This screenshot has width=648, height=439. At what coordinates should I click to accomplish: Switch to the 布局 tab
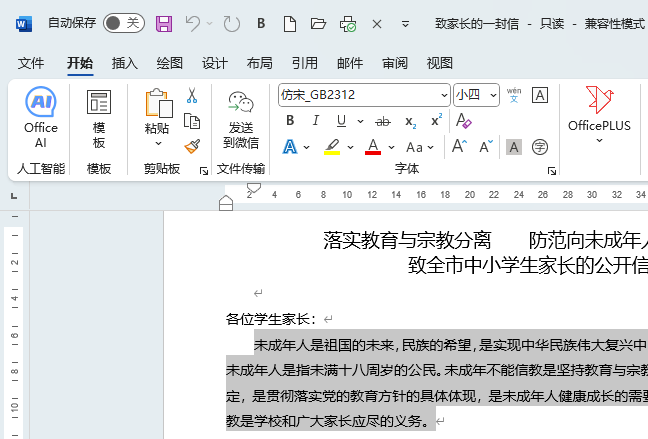click(260, 63)
